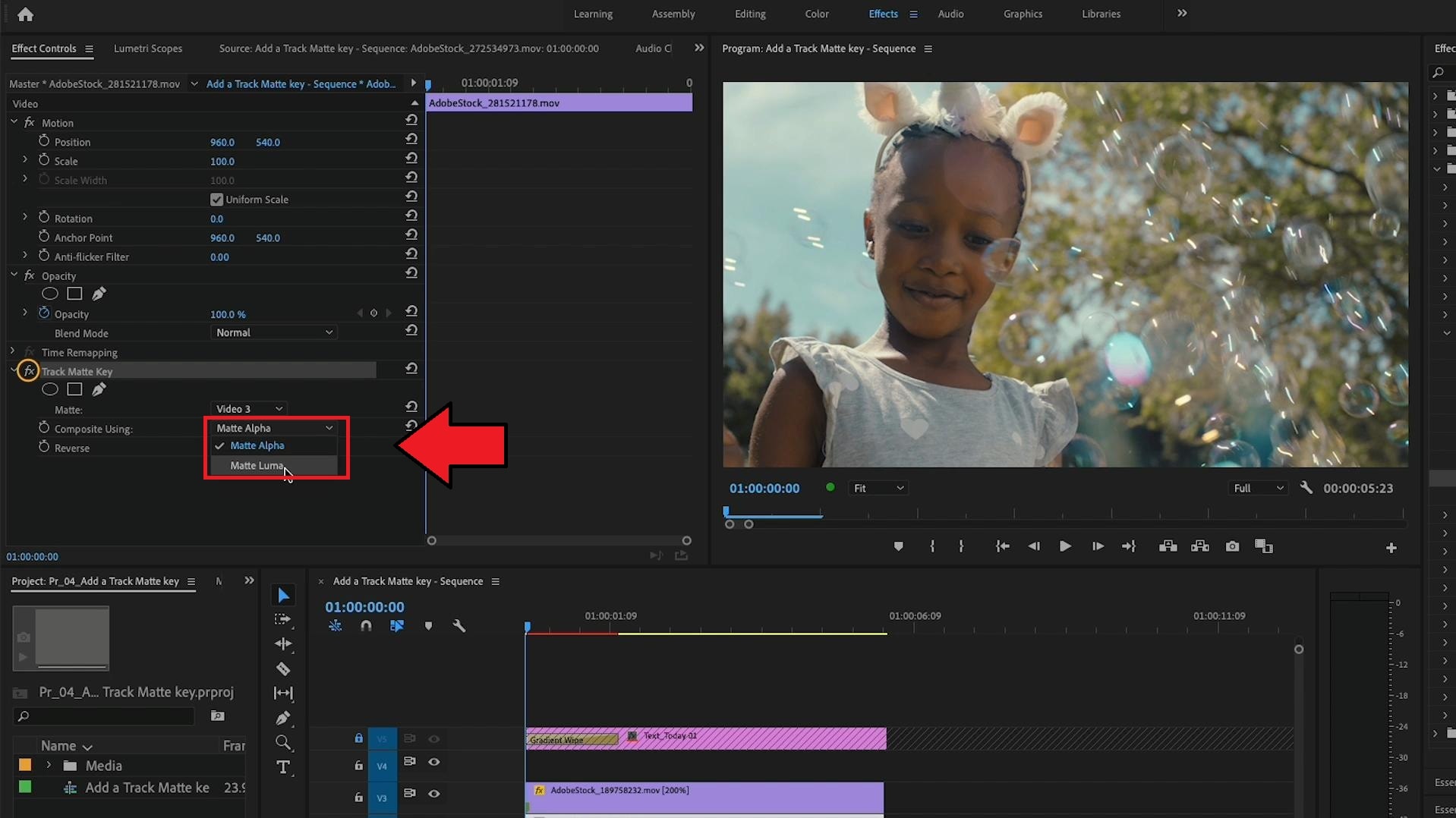Play the program monitor

[x=1065, y=546]
